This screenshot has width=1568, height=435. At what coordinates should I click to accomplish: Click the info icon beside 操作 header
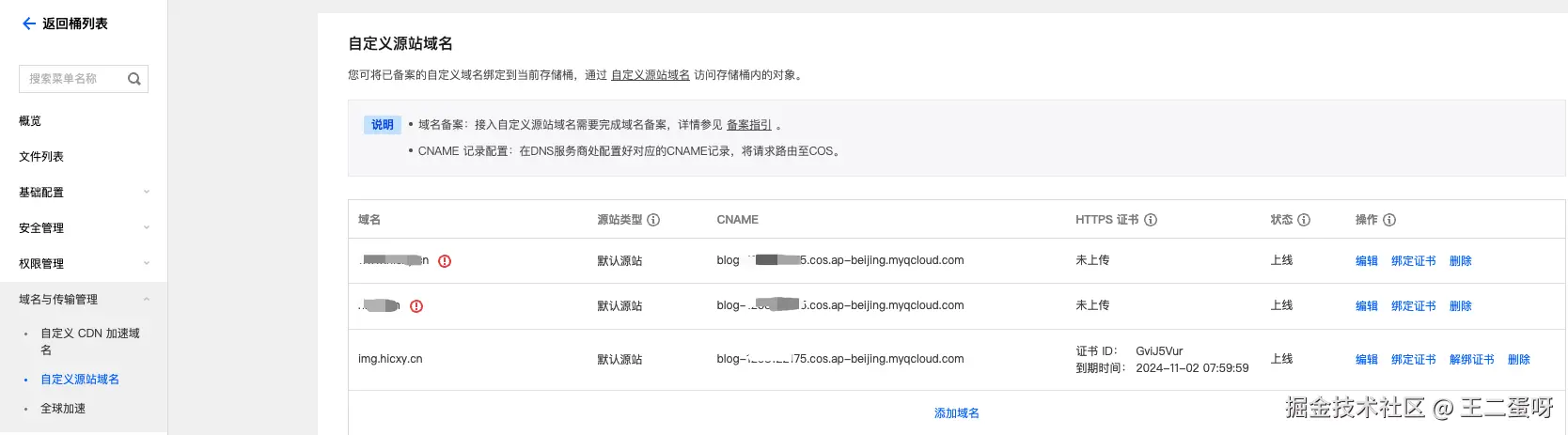[x=1389, y=220]
